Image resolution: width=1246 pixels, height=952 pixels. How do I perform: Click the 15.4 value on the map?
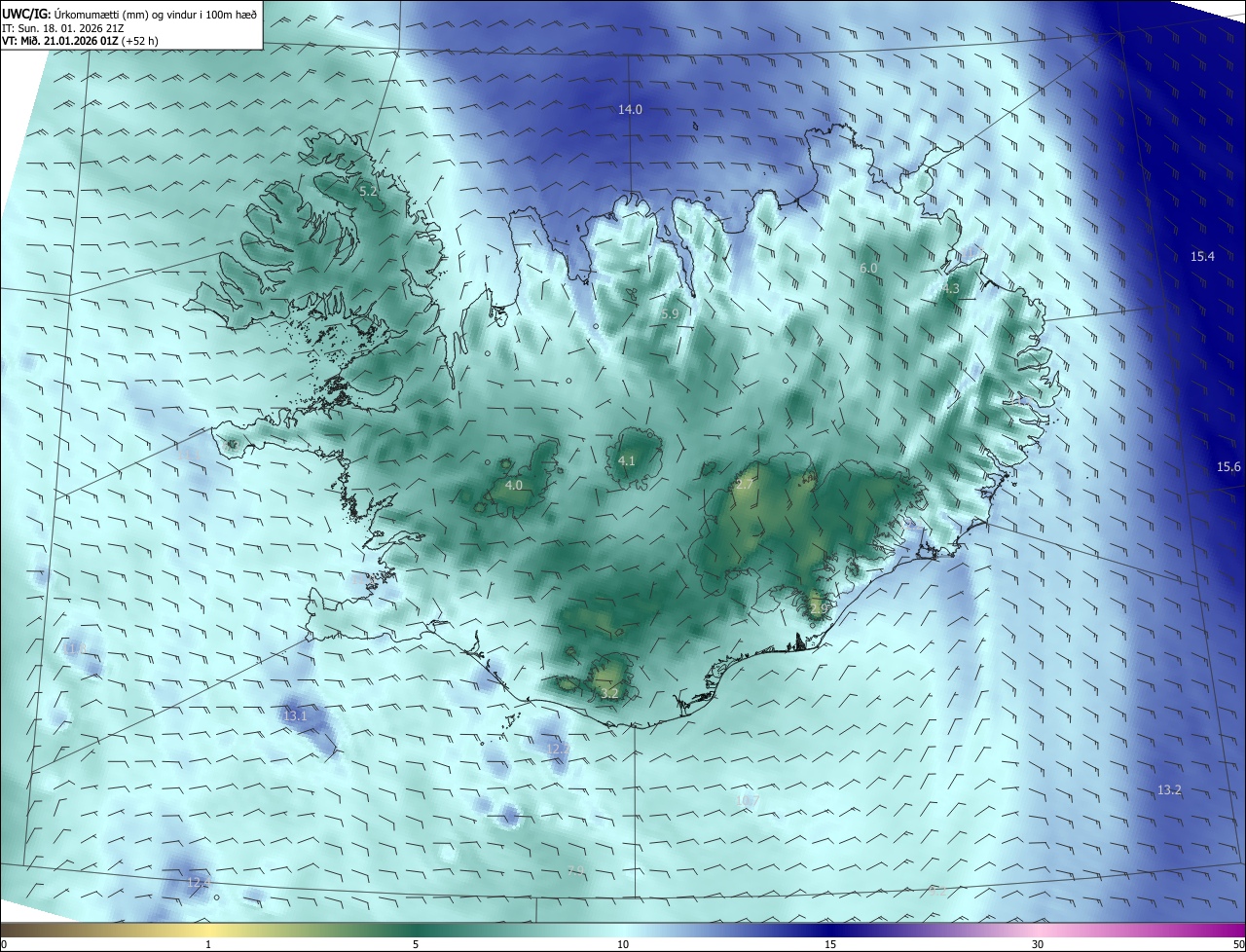(x=1202, y=257)
